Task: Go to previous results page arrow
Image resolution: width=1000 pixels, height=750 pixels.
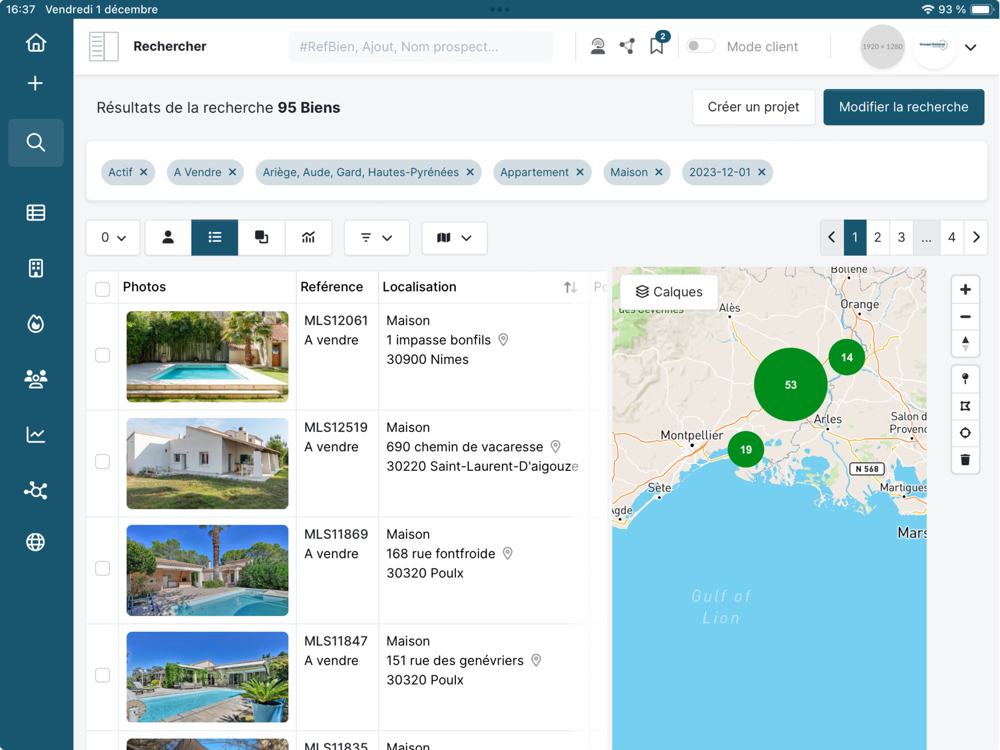Action: [832, 237]
